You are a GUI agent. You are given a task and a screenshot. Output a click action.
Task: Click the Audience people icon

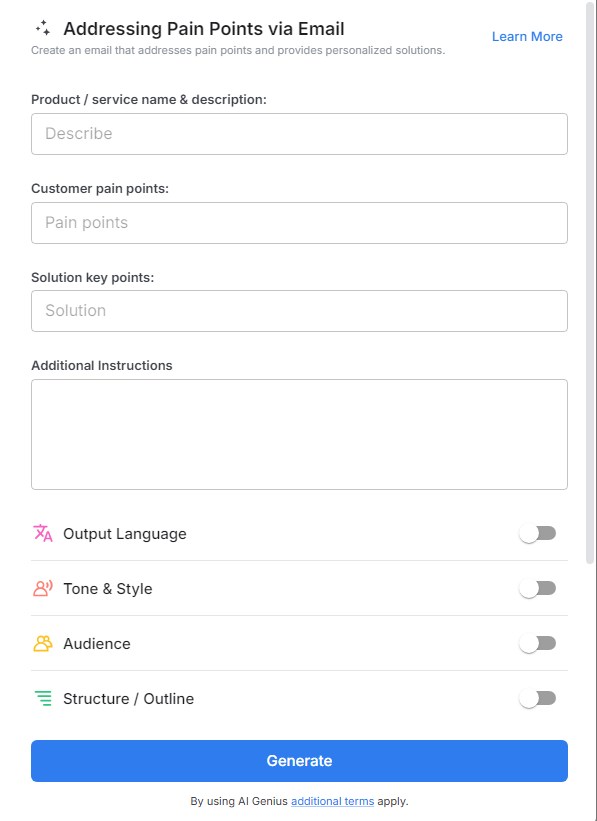(x=43, y=643)
